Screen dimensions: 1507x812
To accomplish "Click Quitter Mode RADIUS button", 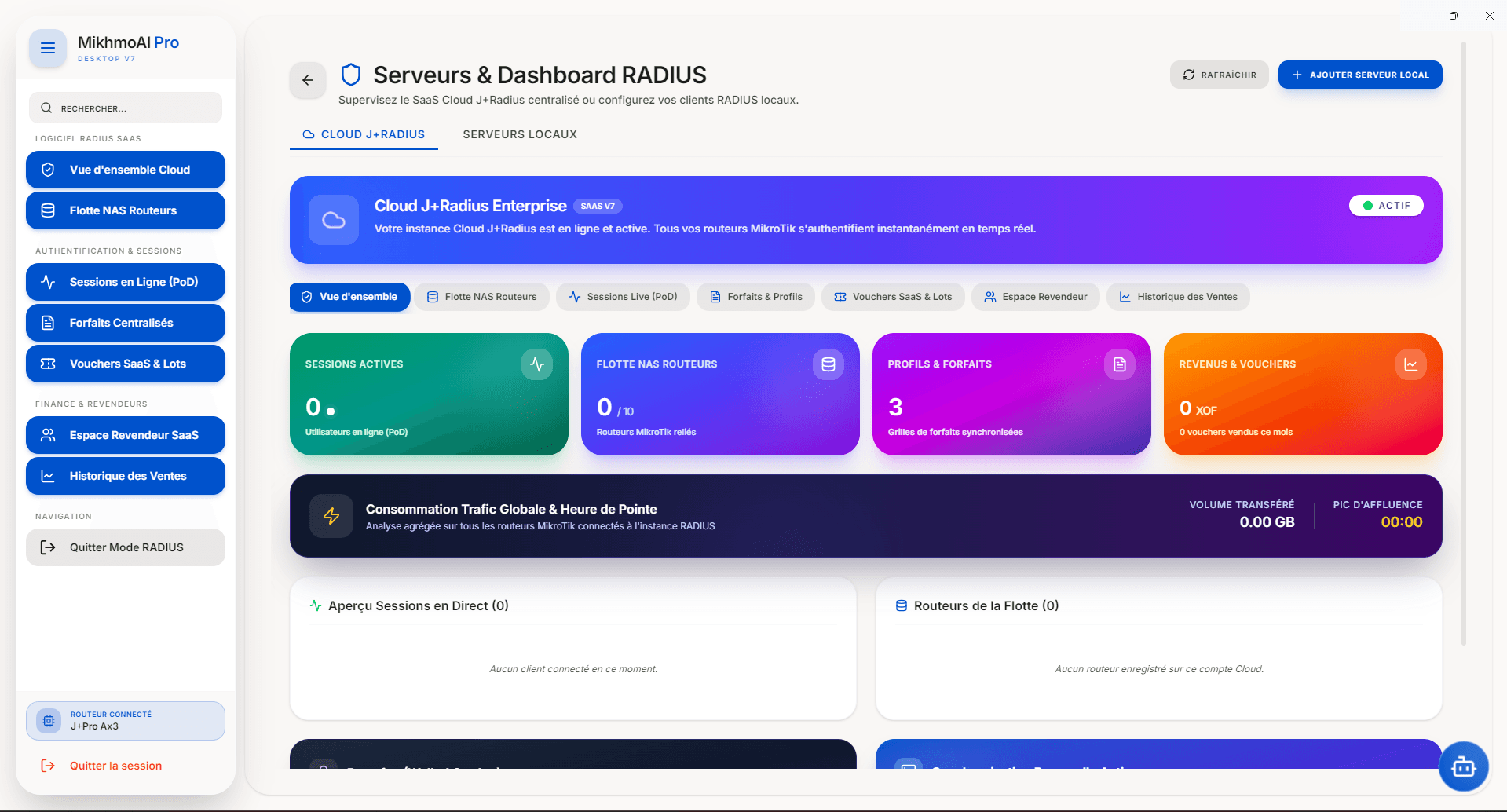I will (x=126, y=547).
